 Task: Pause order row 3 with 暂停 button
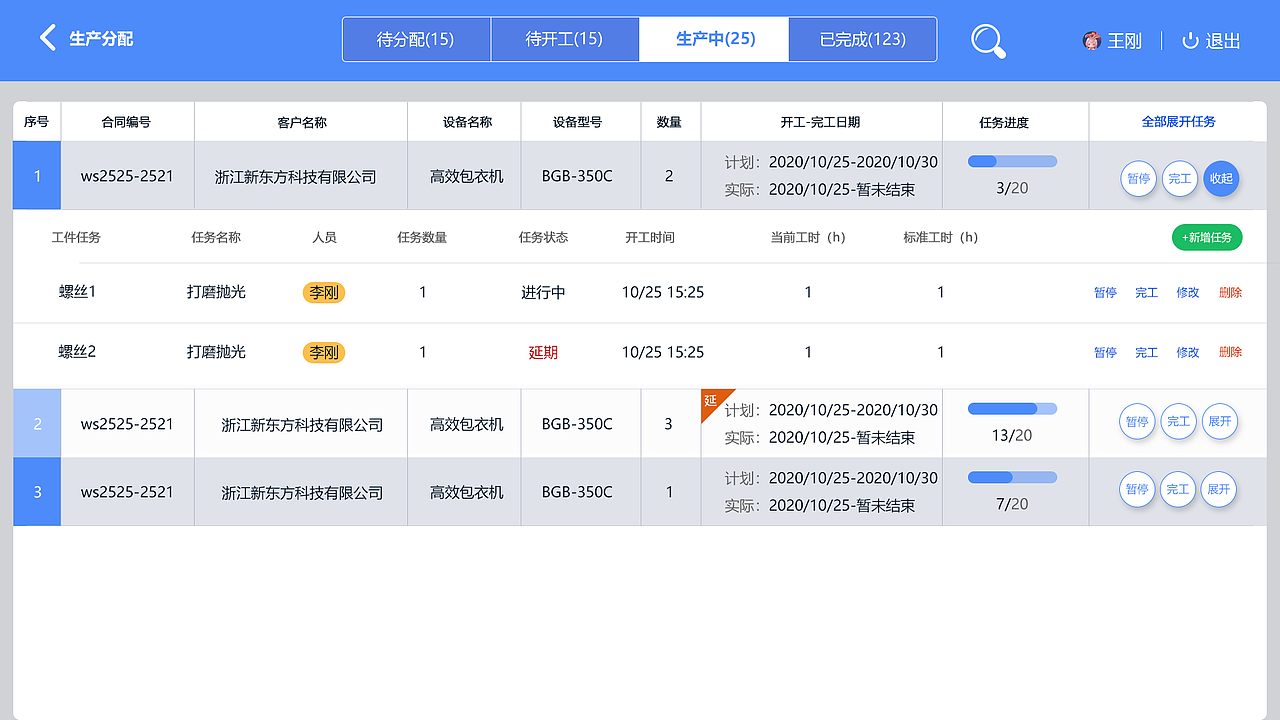[1137, 489]
